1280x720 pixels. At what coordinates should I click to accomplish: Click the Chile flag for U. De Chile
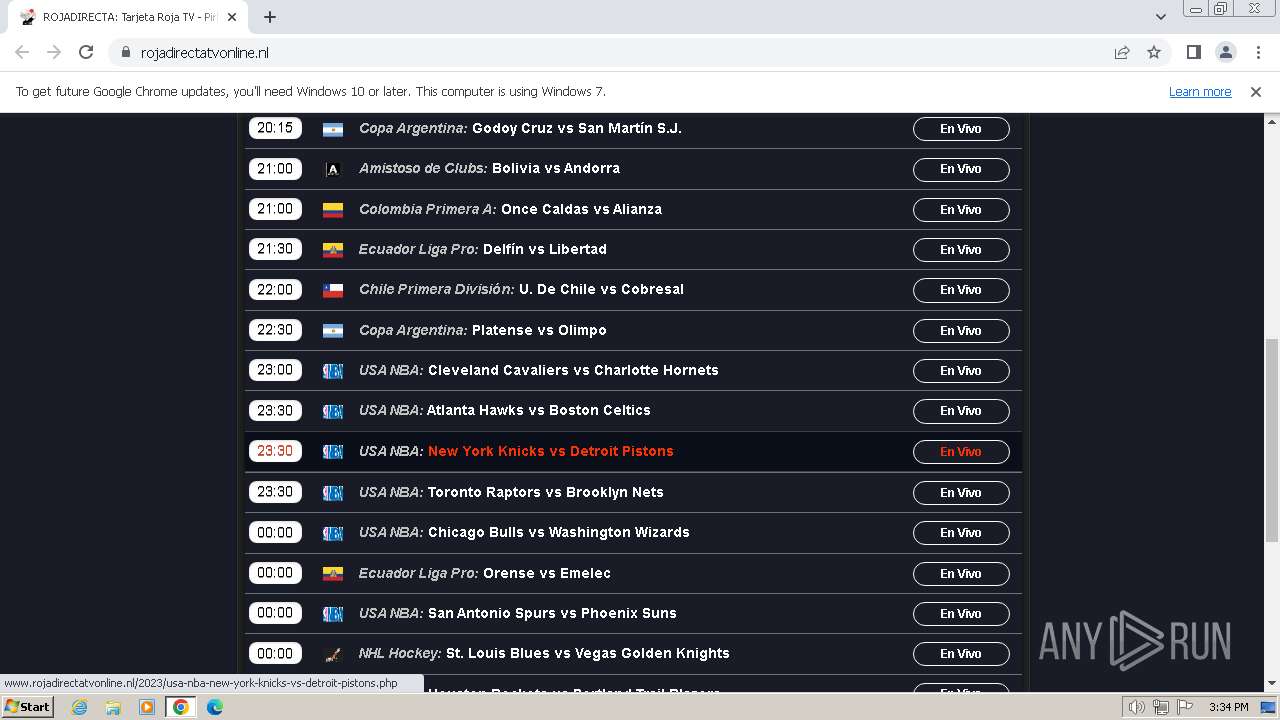coord(333,290)
